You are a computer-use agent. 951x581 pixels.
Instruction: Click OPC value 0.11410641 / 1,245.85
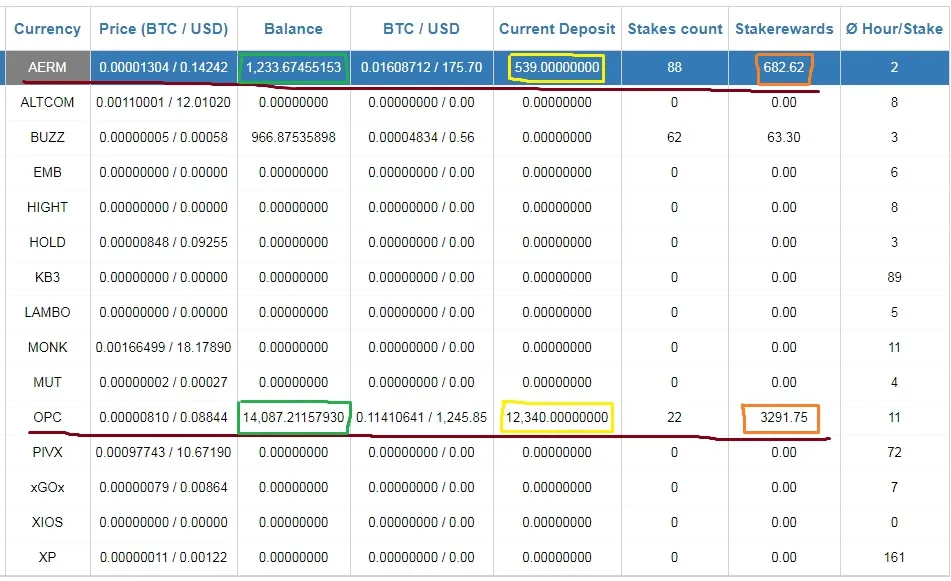tap(422, 417)
